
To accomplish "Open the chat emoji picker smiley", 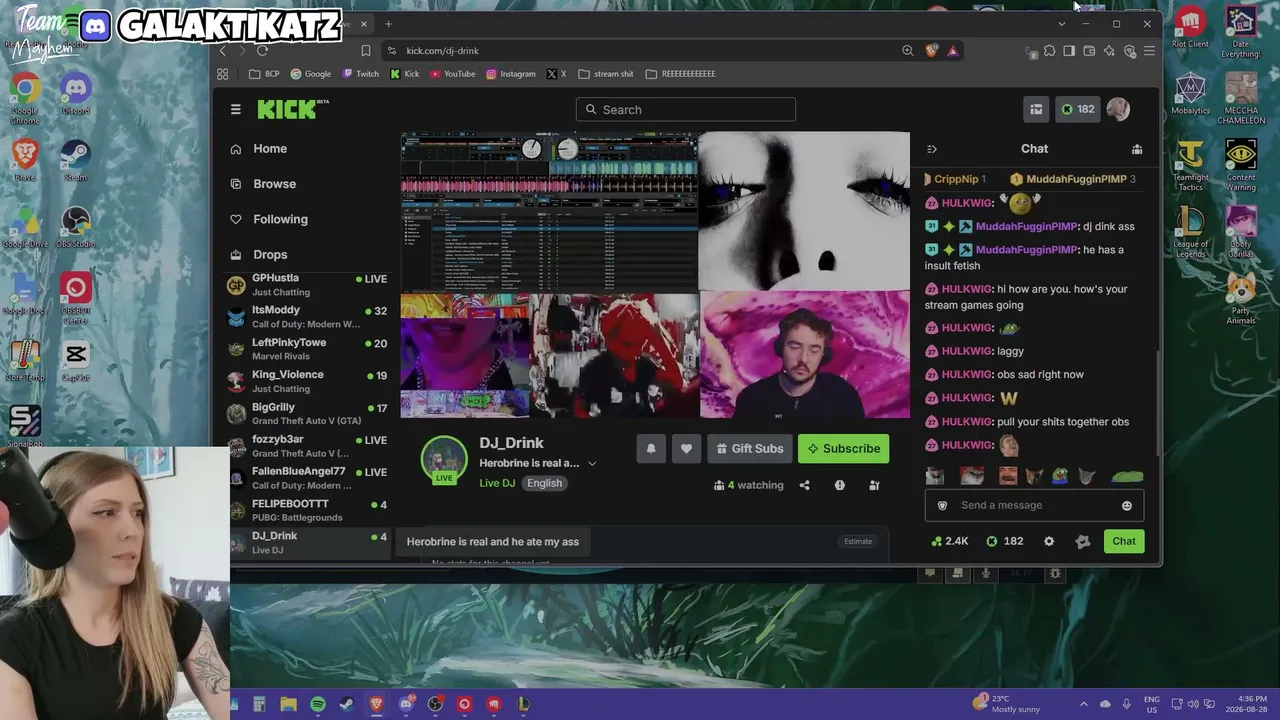I will (x=1127, y=506).
